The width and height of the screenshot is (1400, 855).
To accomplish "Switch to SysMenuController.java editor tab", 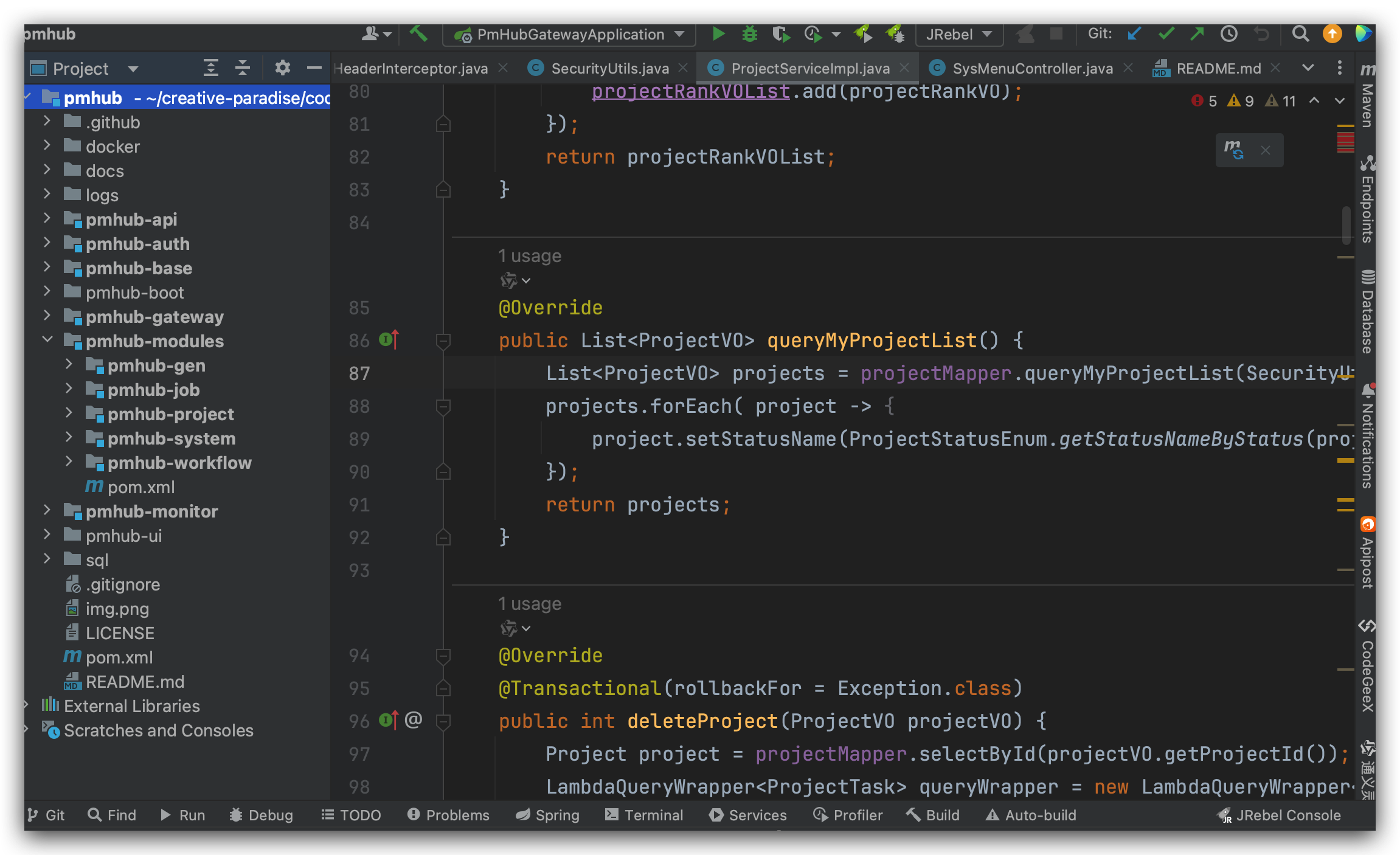I will pos(1032,68).
